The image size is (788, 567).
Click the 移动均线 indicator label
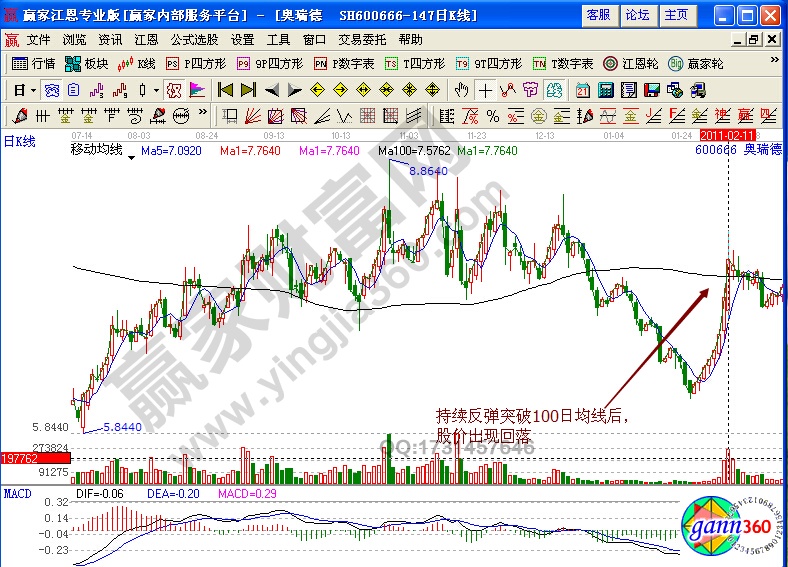pyautogui.click(x=96, y=151)
